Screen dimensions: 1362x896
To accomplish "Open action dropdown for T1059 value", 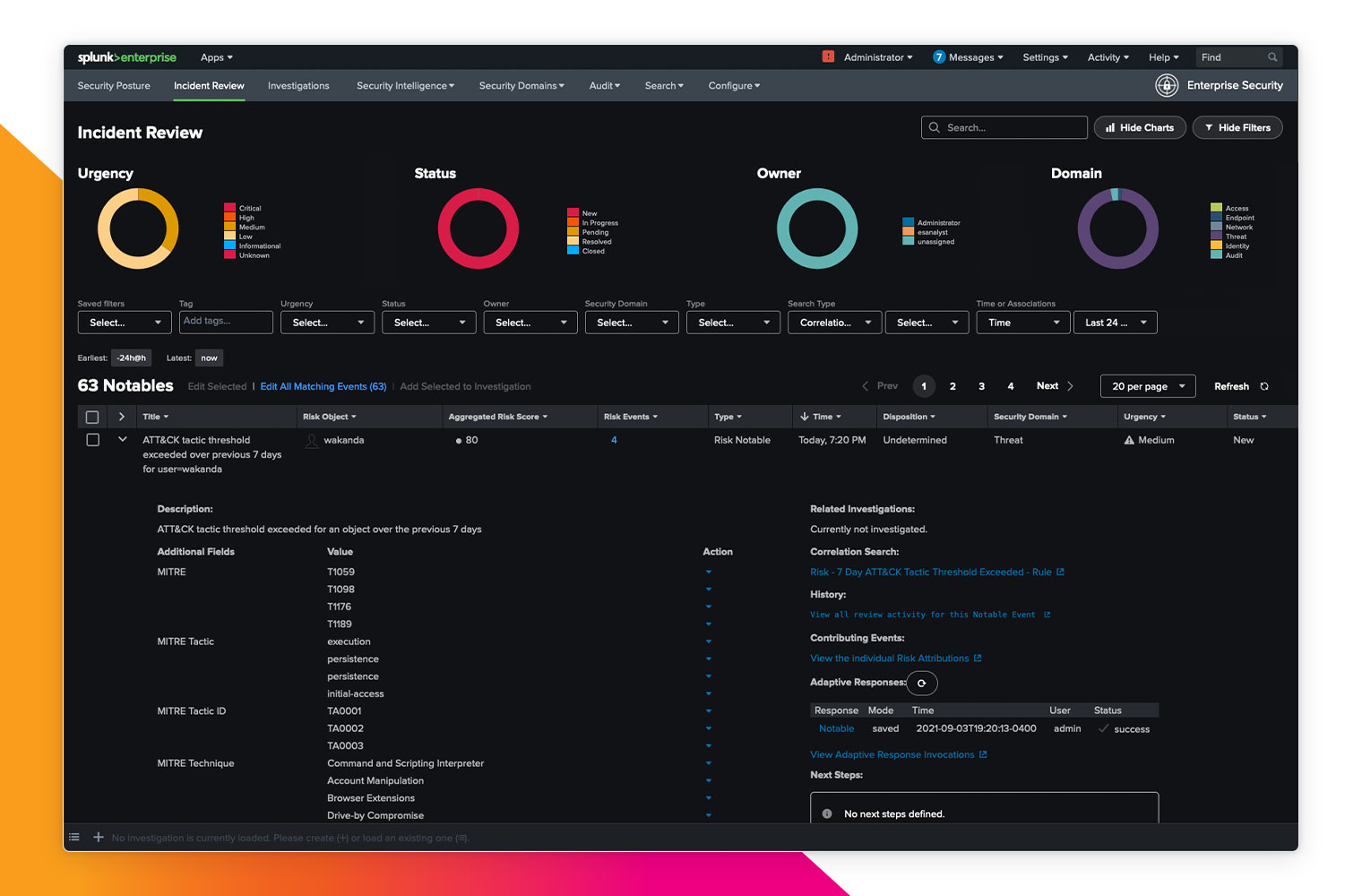I will tap(708, 572).
